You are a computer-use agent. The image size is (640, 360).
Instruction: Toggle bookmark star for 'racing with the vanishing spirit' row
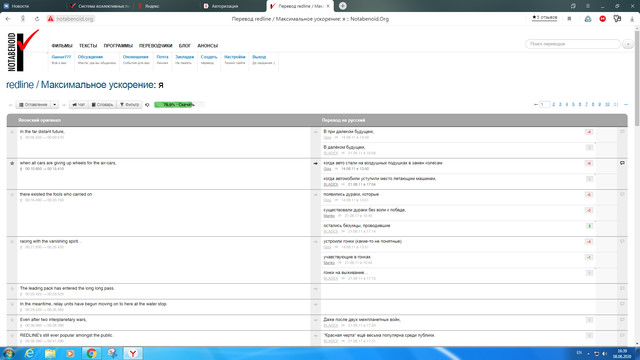coord(12,242)
